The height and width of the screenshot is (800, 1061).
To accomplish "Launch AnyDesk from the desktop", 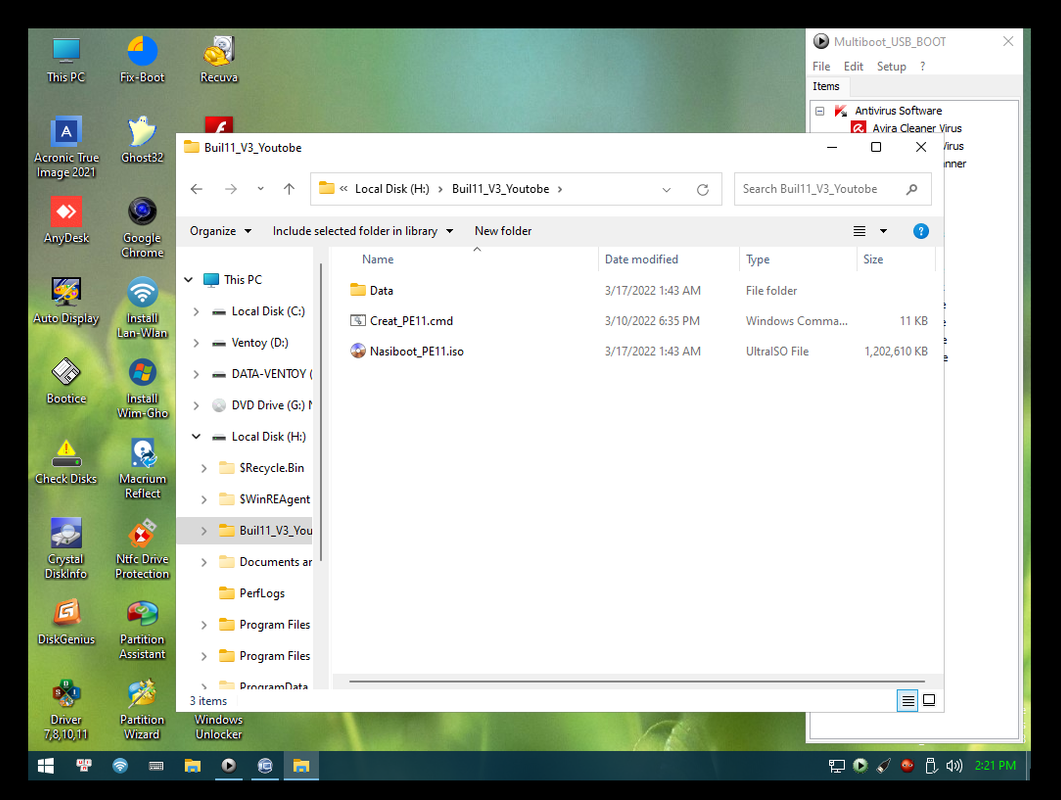I will click(66, 221).
